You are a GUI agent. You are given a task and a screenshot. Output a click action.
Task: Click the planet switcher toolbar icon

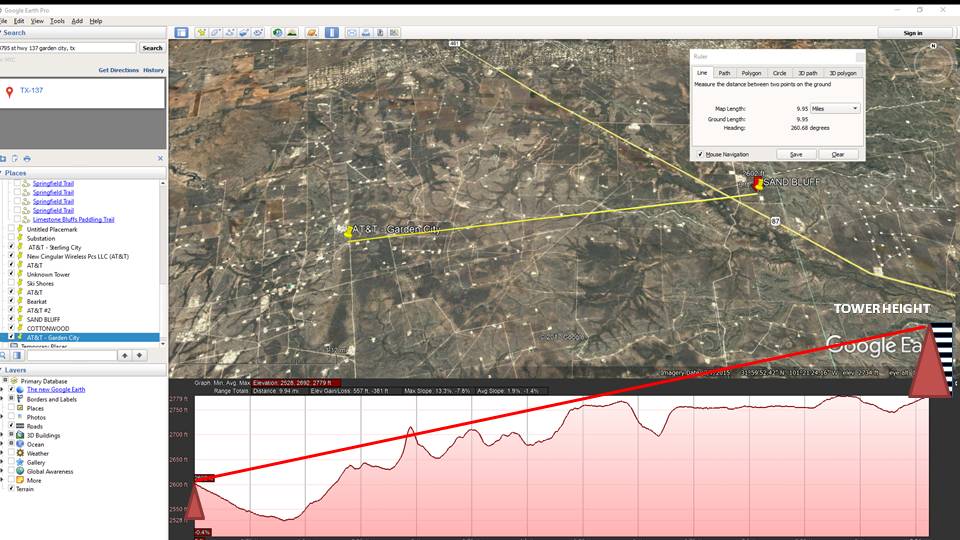pos(312,32)
